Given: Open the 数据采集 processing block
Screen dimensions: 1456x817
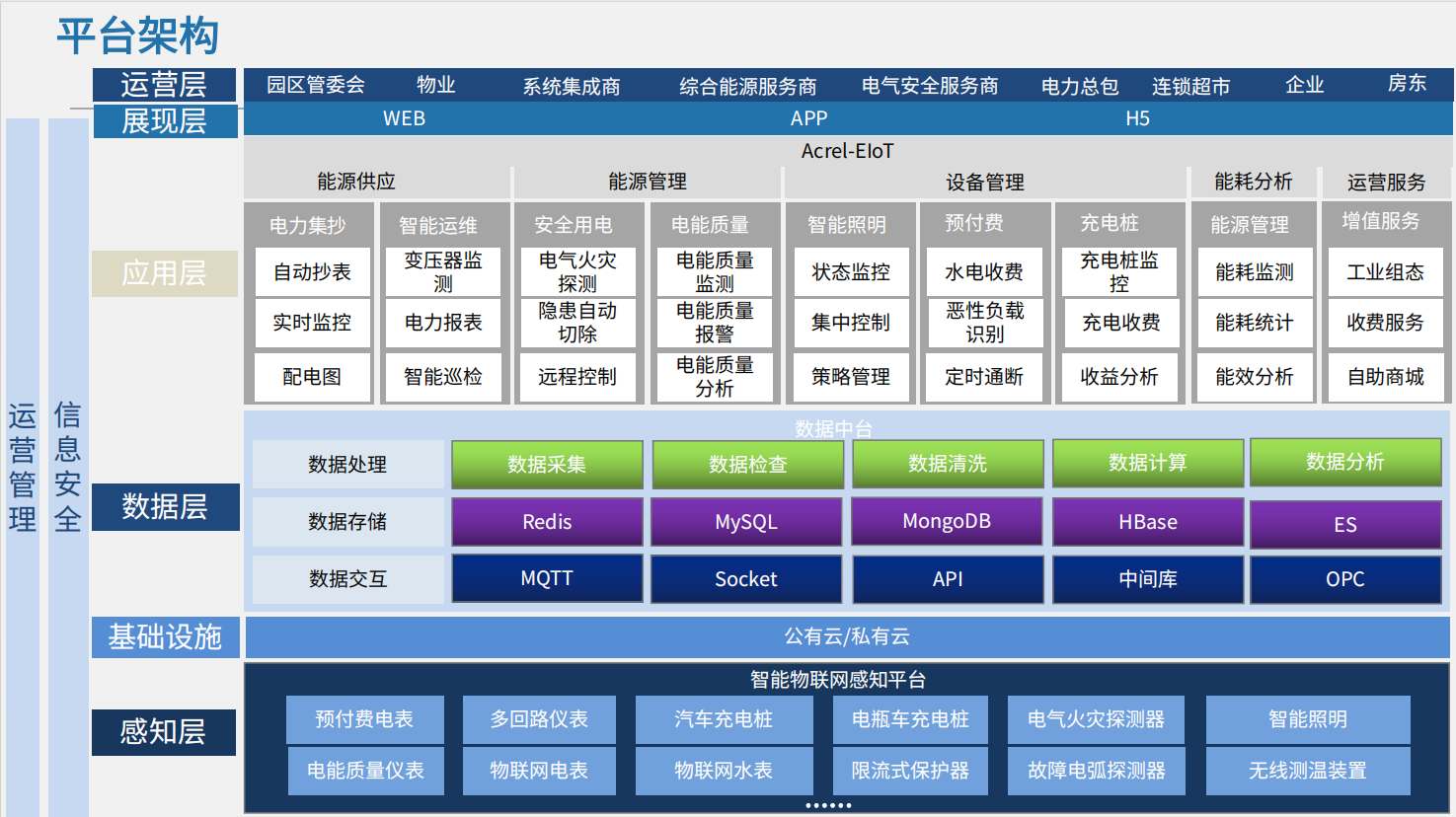Looking at the screenshot, I should point(547,464).
